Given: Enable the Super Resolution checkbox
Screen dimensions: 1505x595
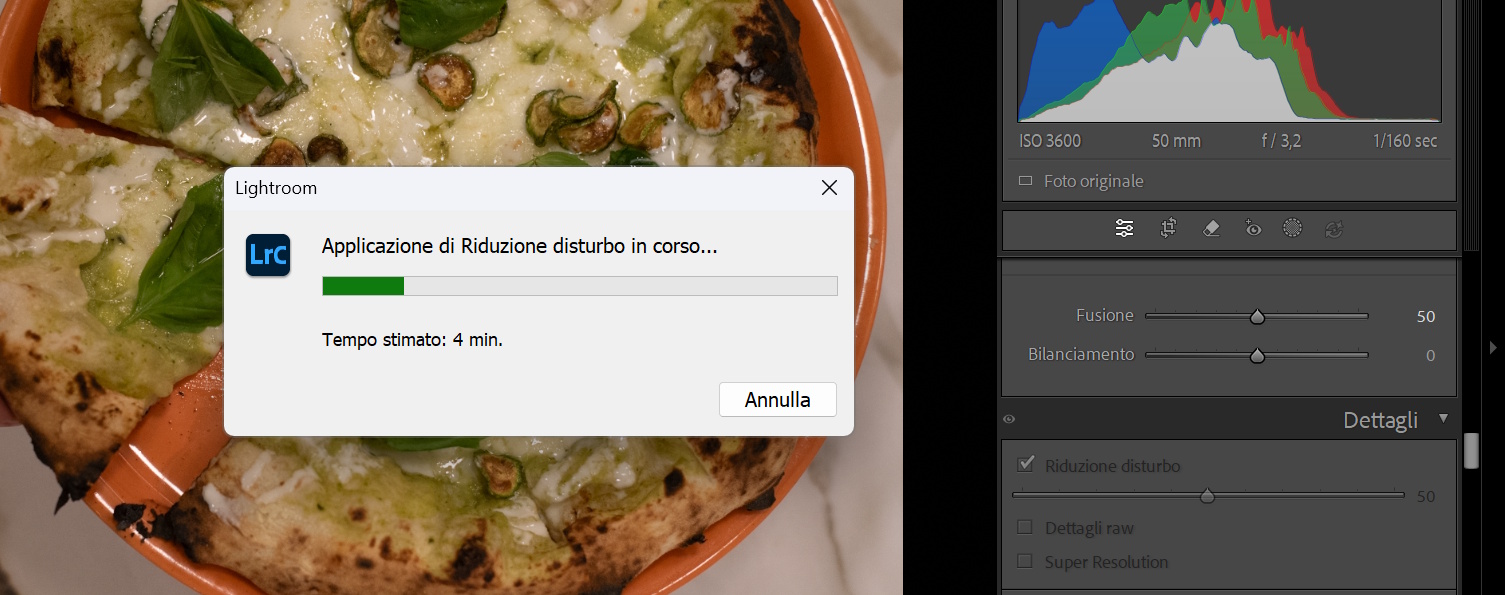Looking at the screenshot, I should pyautogui.click(x=1025, y=562).
